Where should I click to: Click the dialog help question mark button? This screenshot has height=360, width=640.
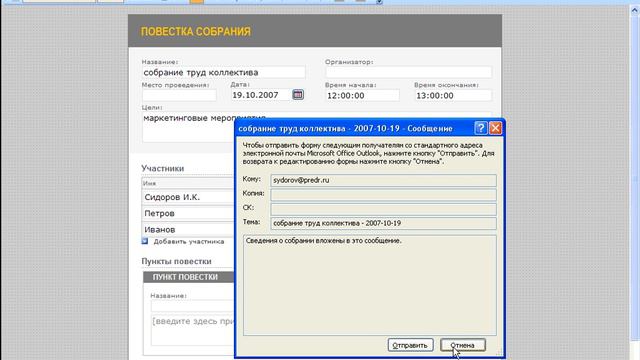click(x=481, y=128)
